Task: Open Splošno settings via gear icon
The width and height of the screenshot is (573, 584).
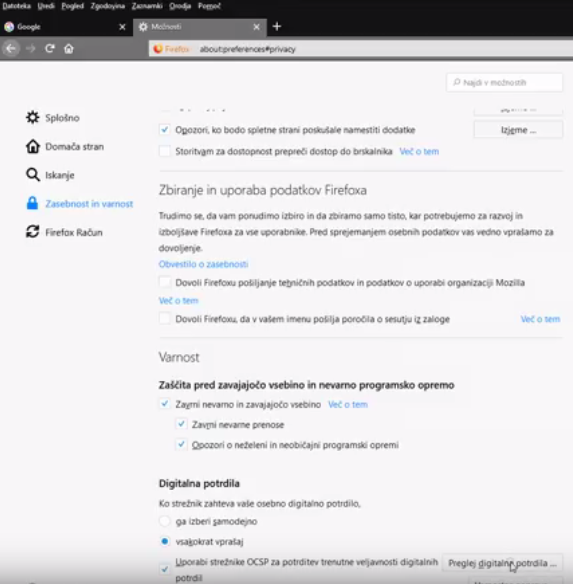Action: [x=33, y=117]
